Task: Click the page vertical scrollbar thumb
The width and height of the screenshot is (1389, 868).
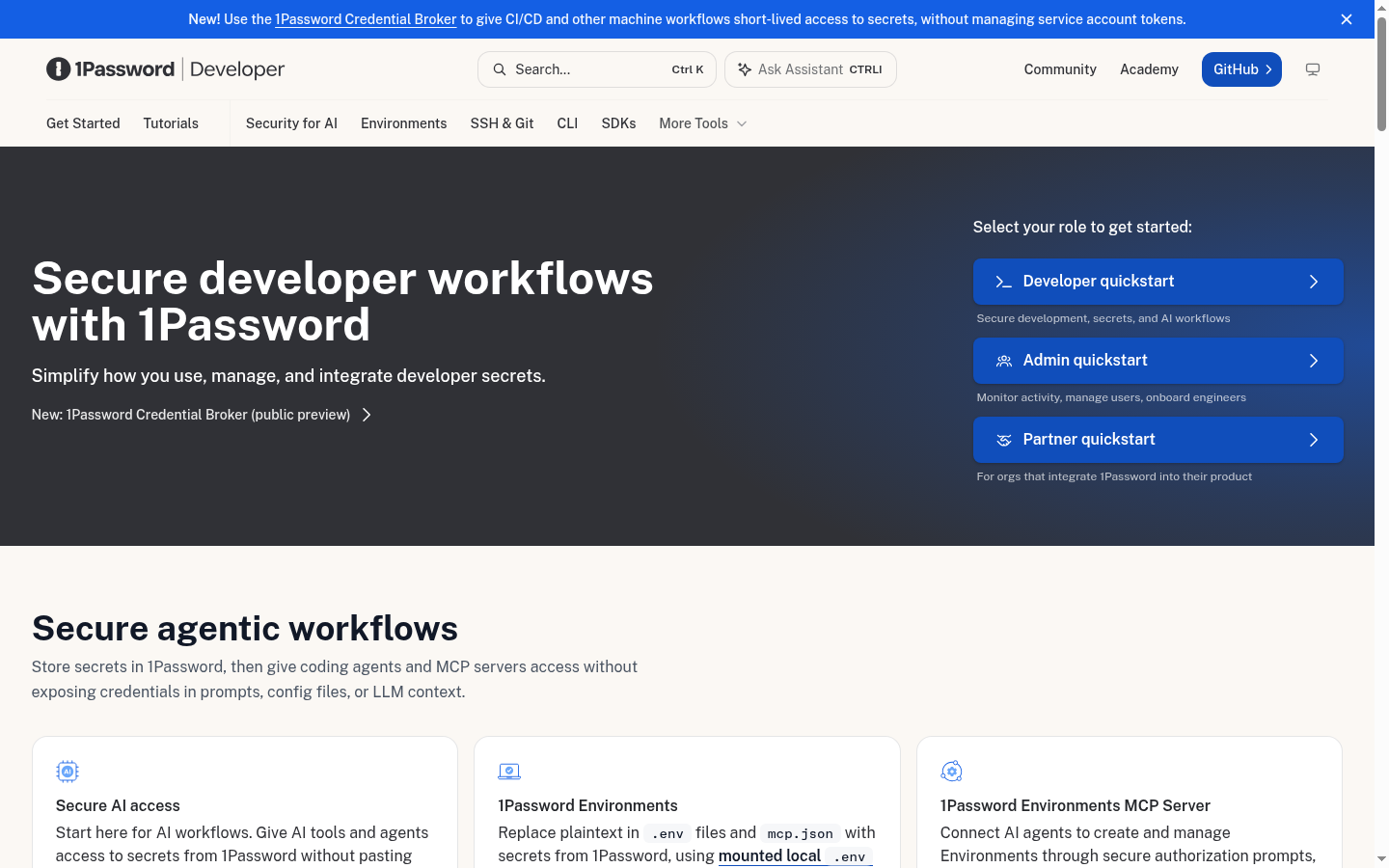Action: click(x=1381, y=73)
